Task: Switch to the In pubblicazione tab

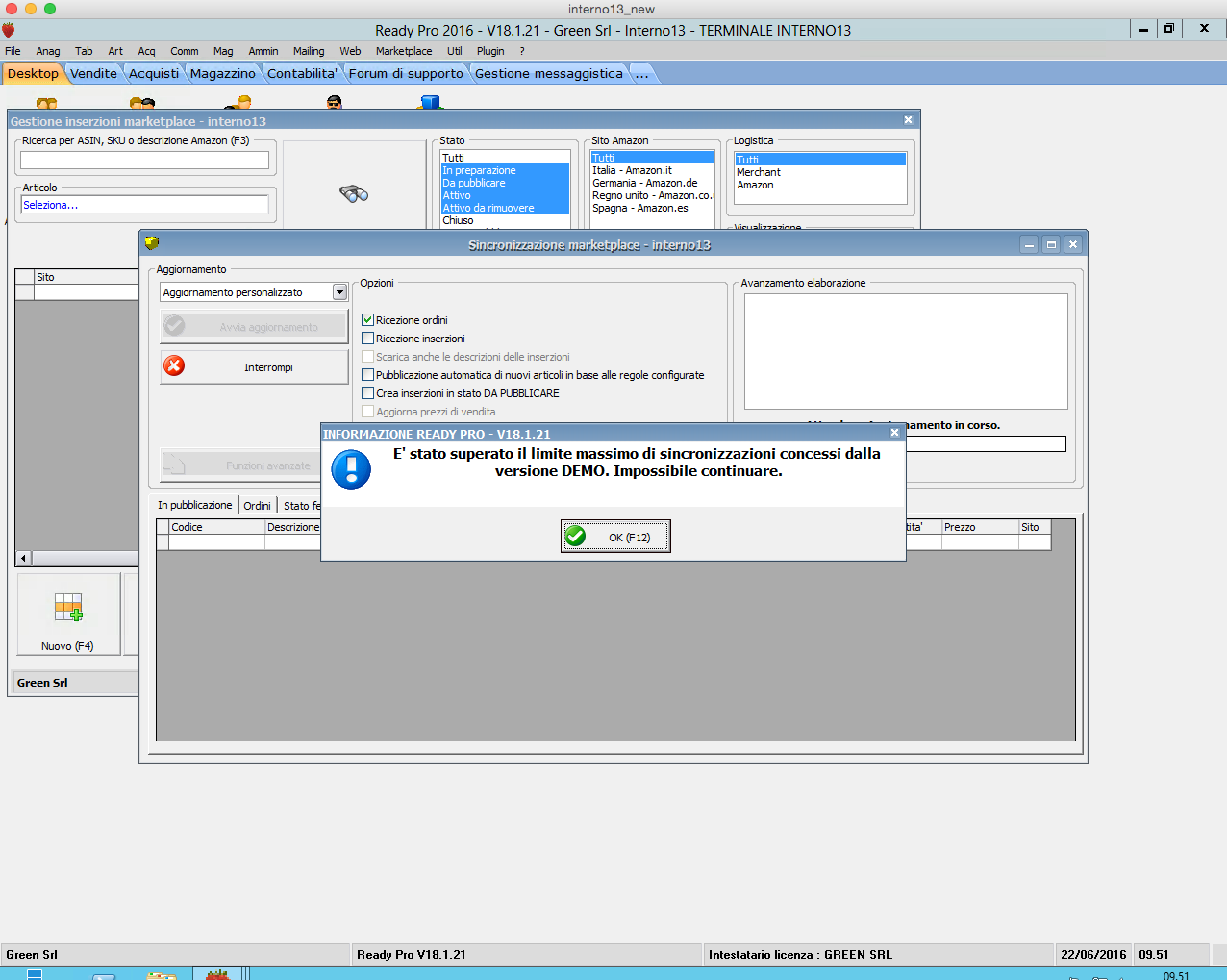Action: pos(195,505)
